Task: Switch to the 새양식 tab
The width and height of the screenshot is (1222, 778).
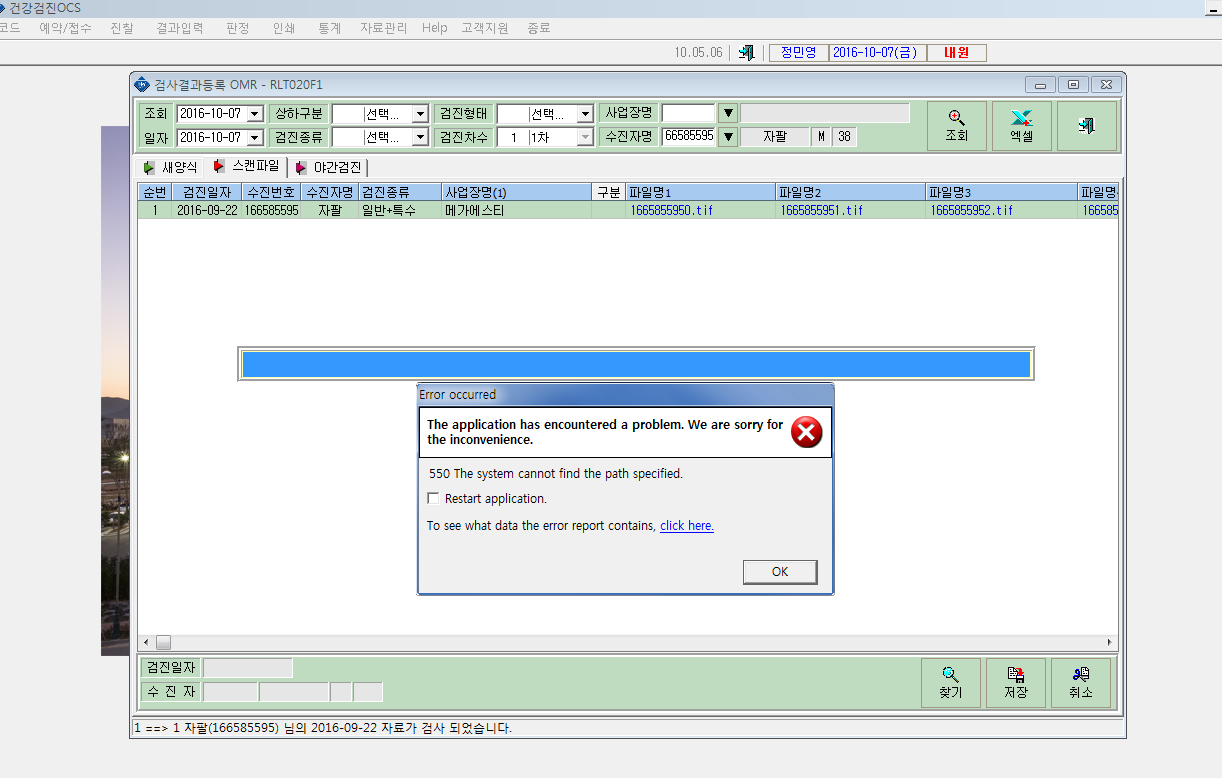Action: point(171,167)
